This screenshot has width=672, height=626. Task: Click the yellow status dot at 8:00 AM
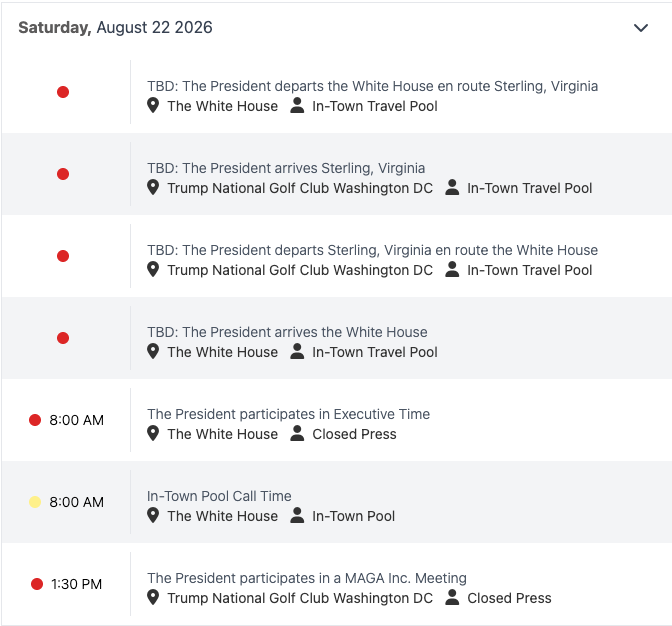click(35, 502)
